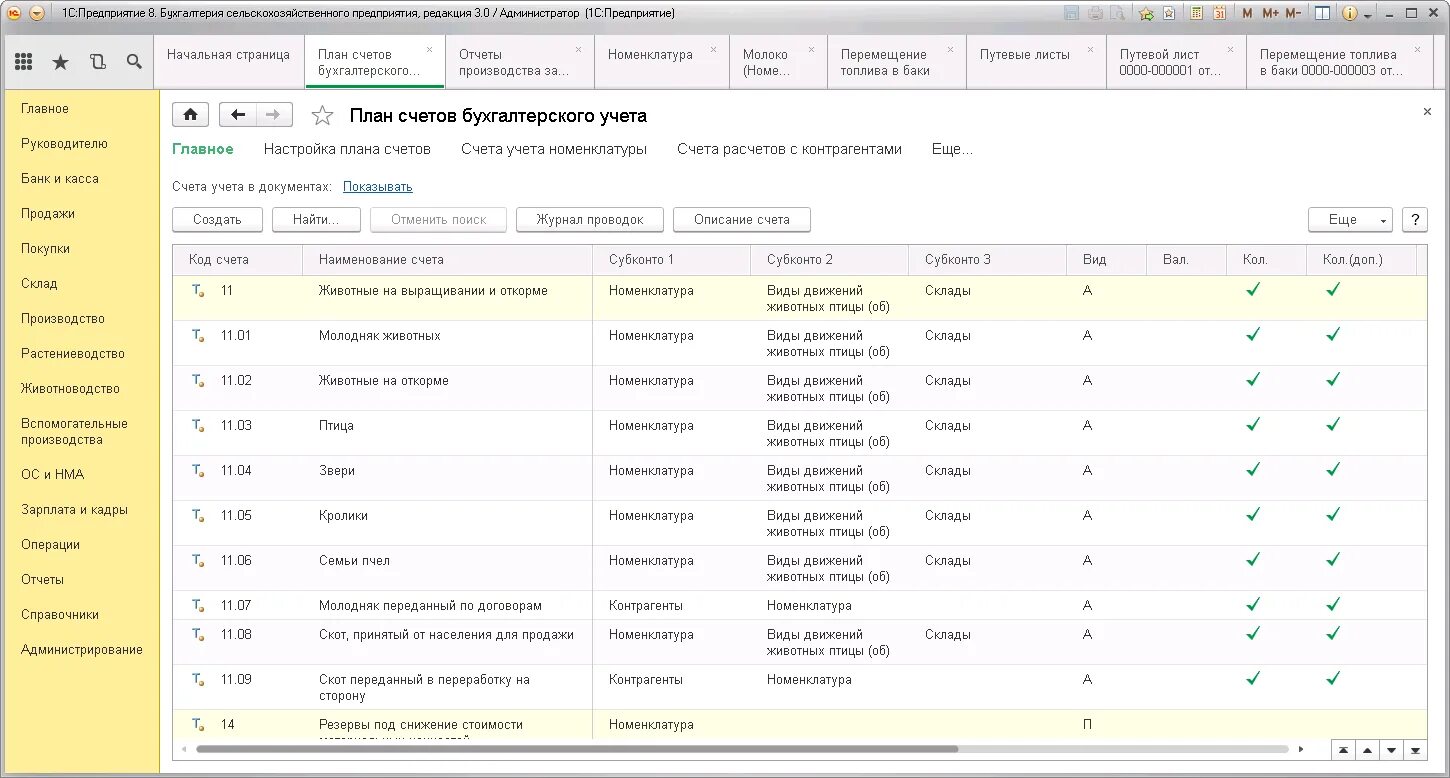Click the Кол. checkmark in row 11.04
The width and height of the screenshot is (1450, 778).
tap(1253, 470)
